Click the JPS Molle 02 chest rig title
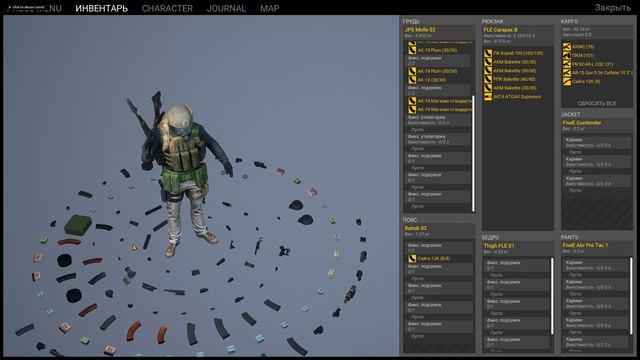This screenshot has height=360, width=640. click(x=420, y=30)
